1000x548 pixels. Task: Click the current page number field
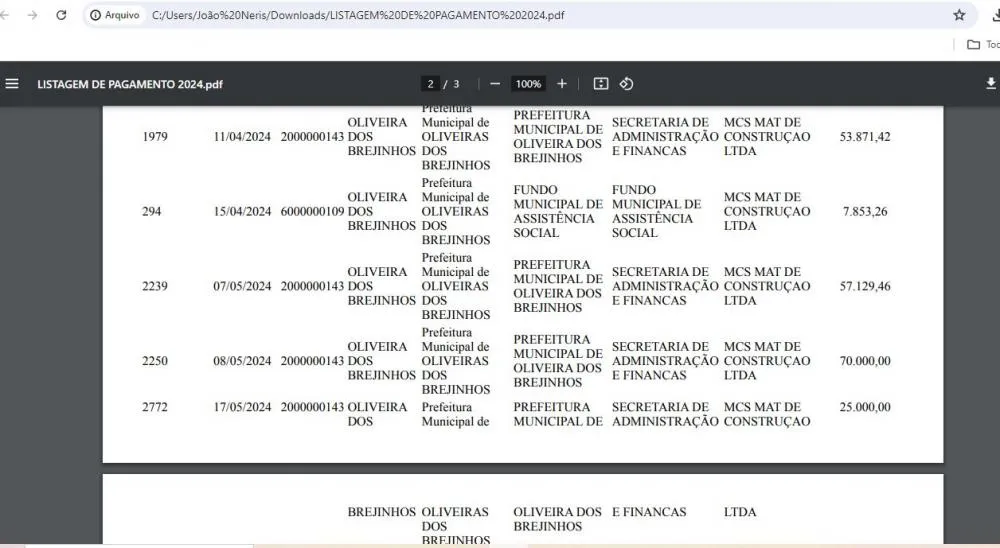coord(431,84)
